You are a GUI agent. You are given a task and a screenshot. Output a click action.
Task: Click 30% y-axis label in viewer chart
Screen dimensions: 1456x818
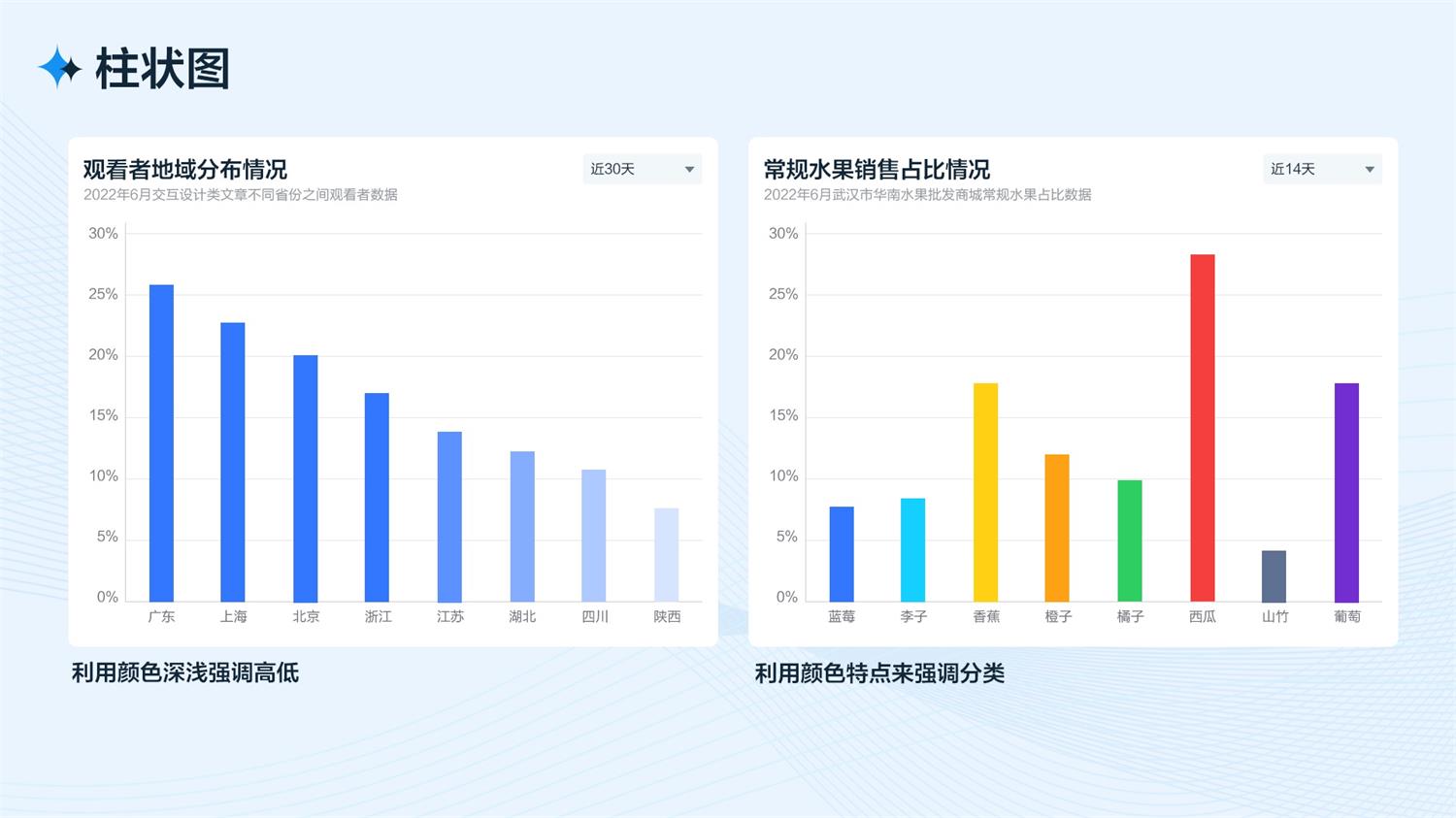pos(103,234)
